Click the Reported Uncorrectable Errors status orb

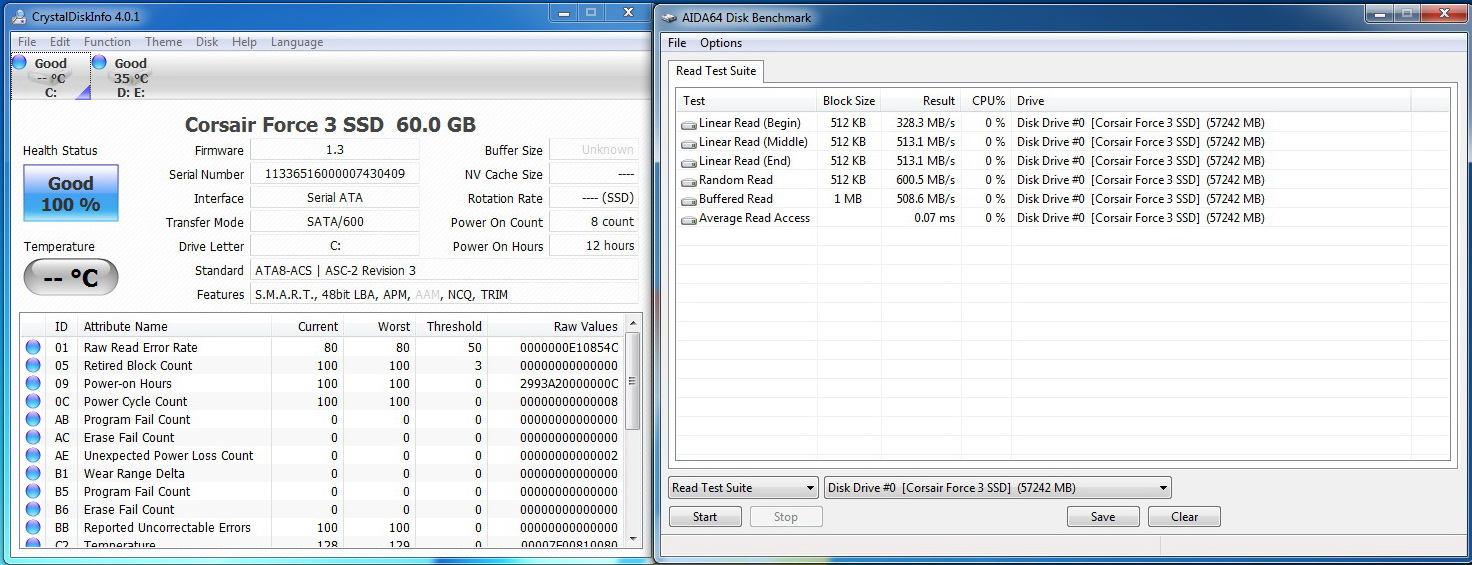coord(33,527)
